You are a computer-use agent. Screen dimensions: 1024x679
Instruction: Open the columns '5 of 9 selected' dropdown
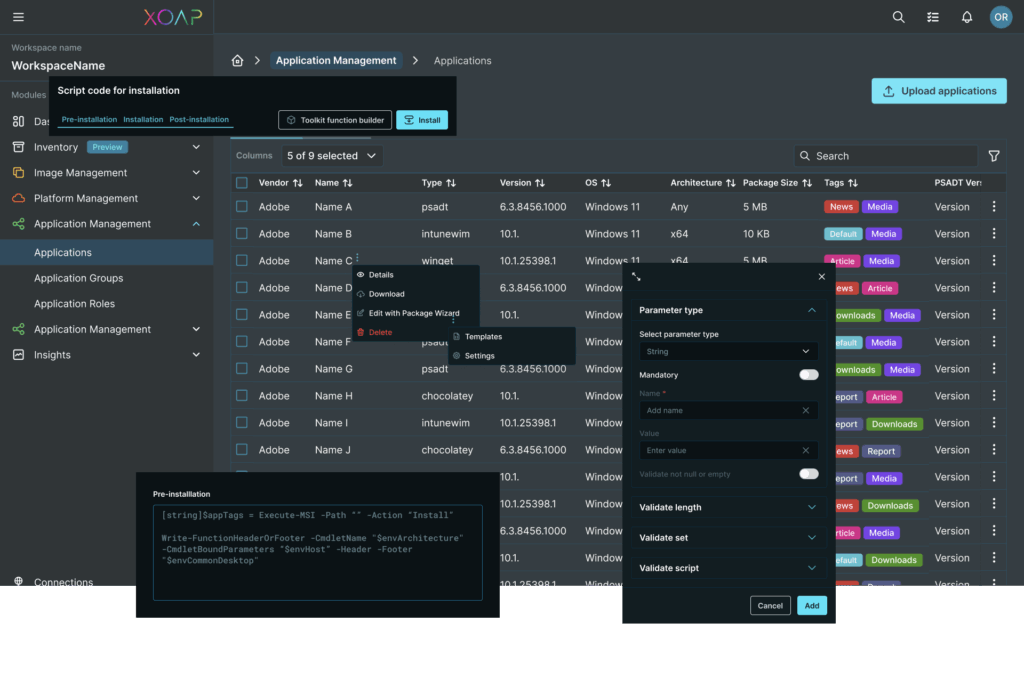coord(331,156)
